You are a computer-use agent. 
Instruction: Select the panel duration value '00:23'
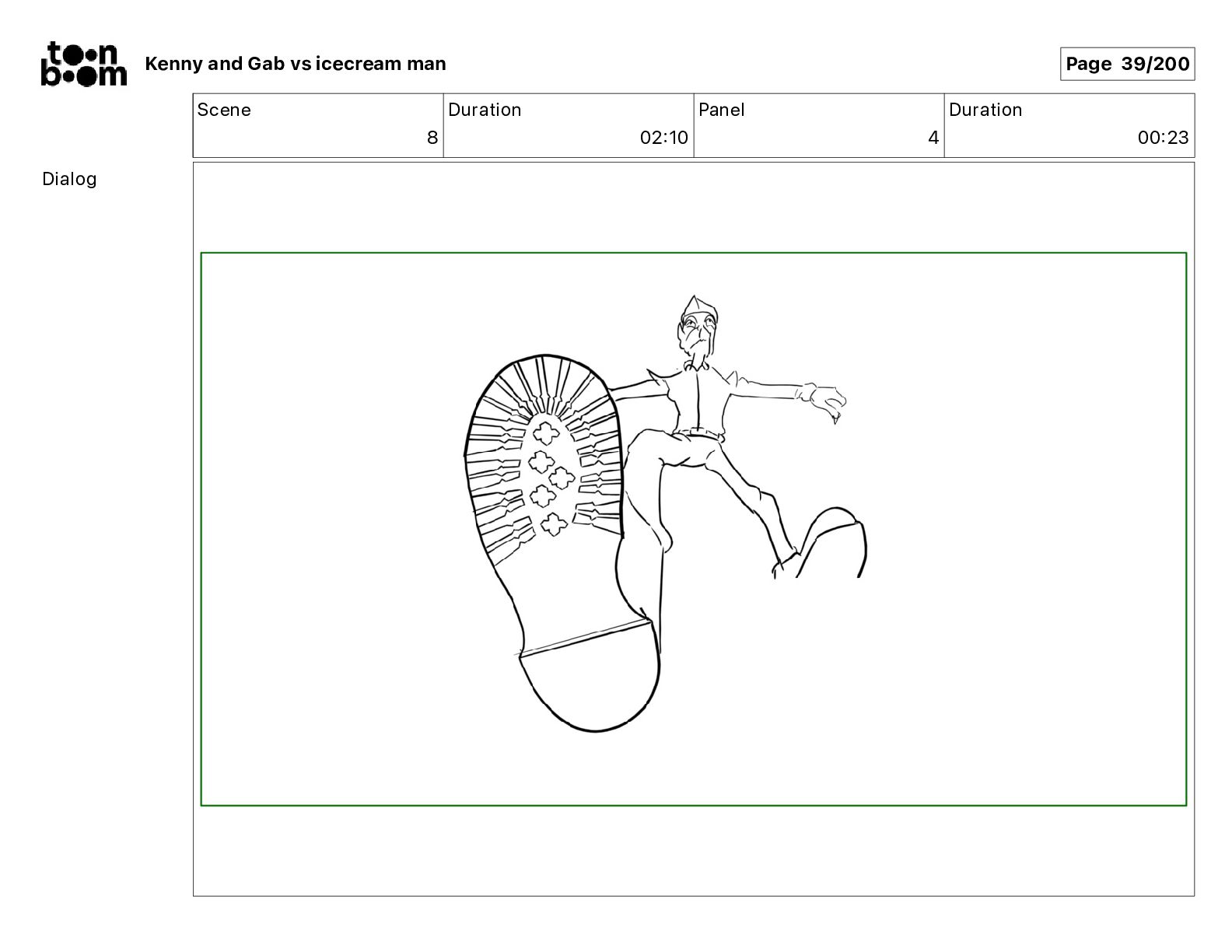coord(1164,138)
